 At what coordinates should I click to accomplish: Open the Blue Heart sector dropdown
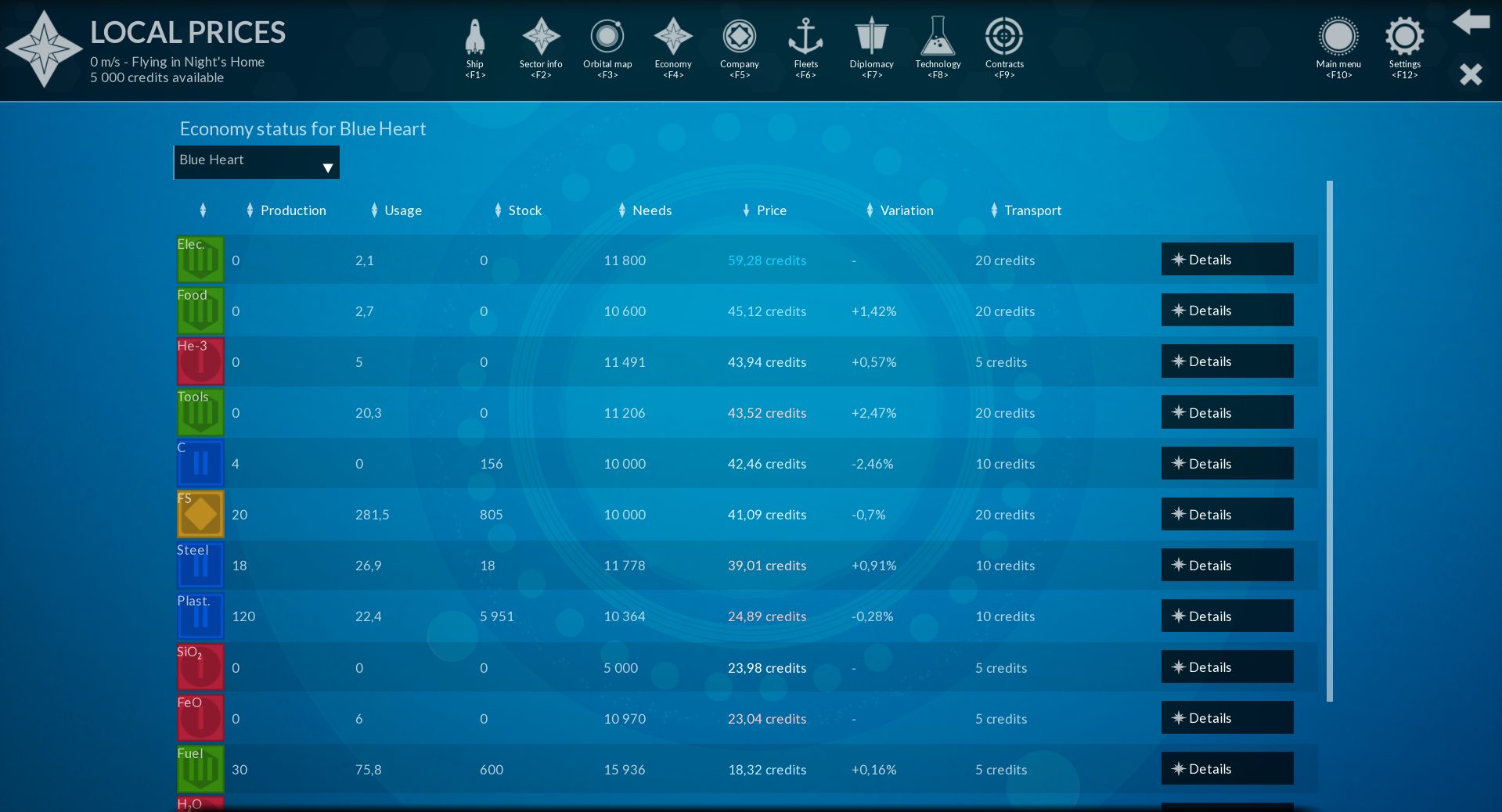click(257, 162)
